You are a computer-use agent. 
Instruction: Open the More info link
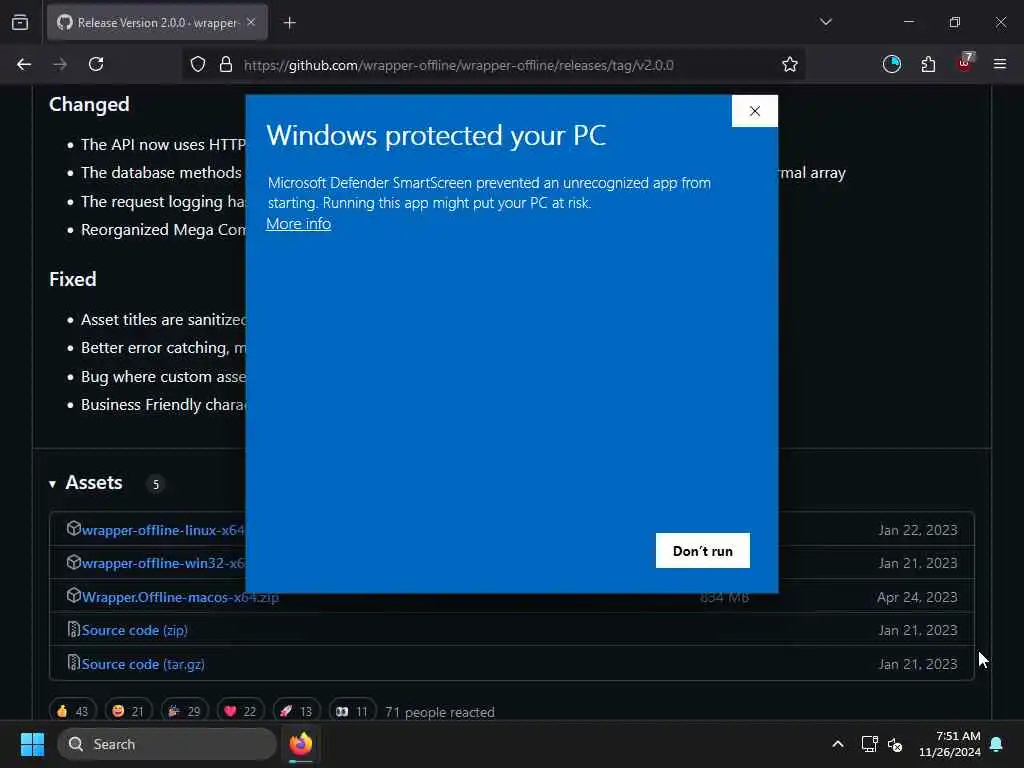click(298, 224)
